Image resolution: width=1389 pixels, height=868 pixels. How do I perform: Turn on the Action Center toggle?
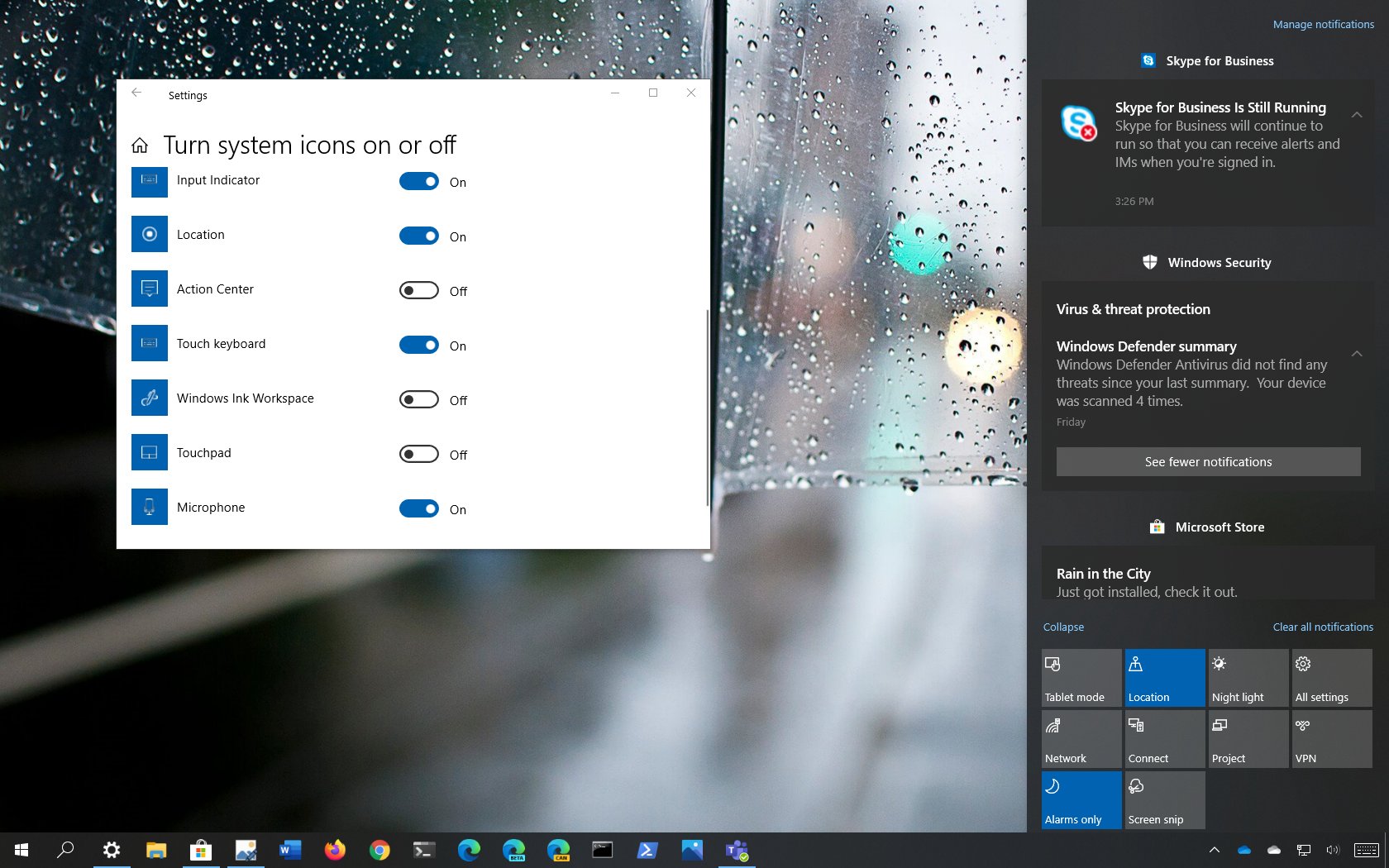pos(419,290)
